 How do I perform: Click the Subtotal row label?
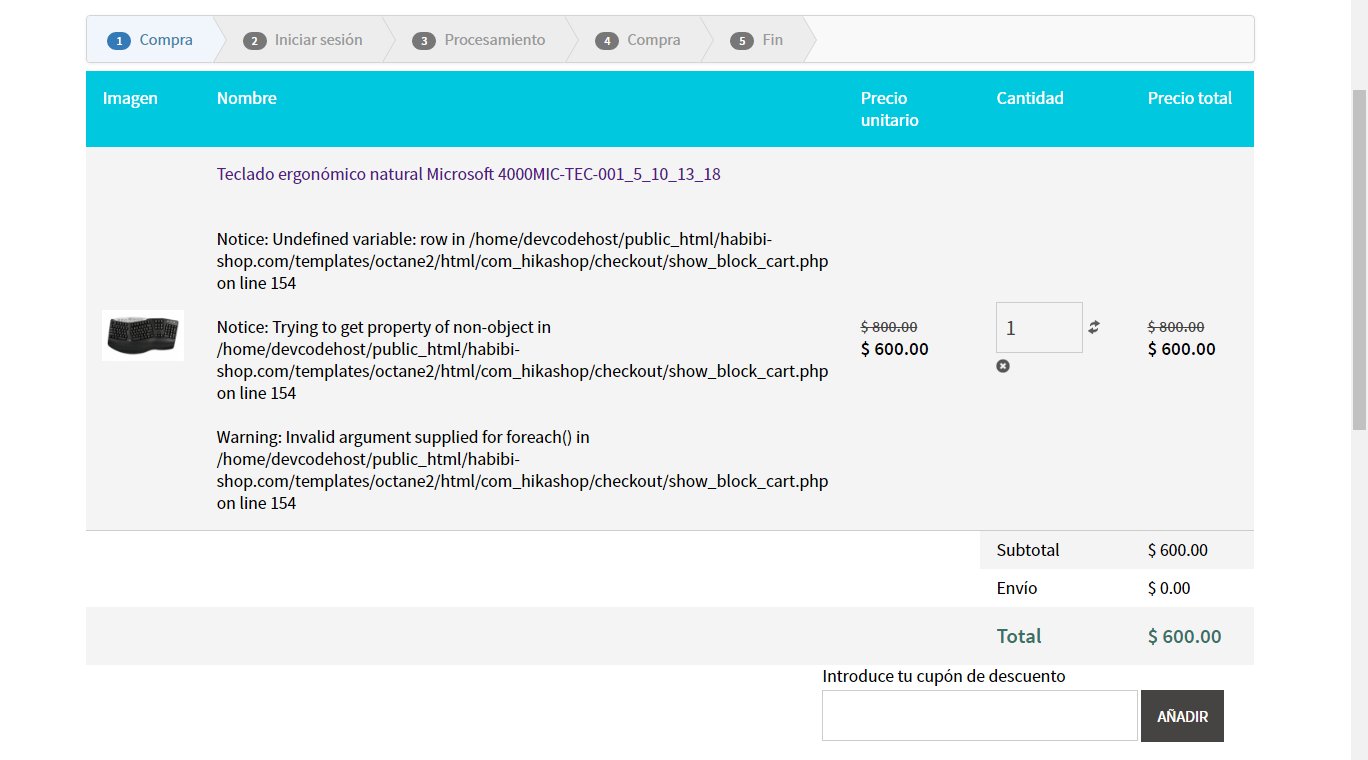(1028, 550)
